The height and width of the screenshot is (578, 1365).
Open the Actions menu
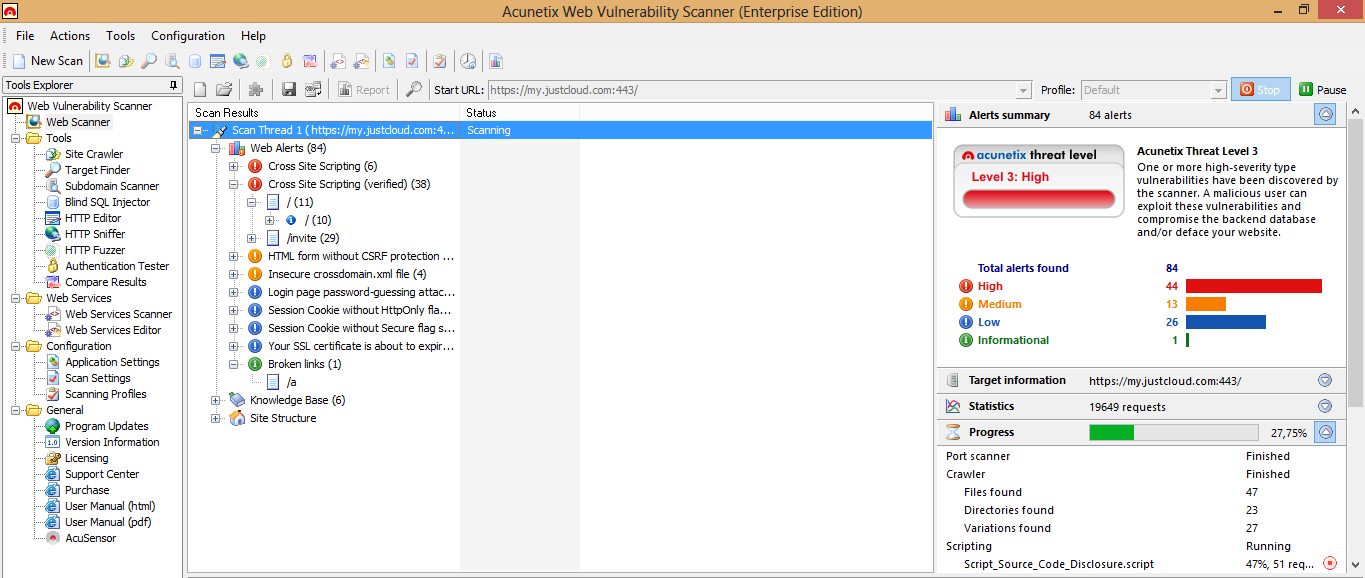click(x=70, y=36)
